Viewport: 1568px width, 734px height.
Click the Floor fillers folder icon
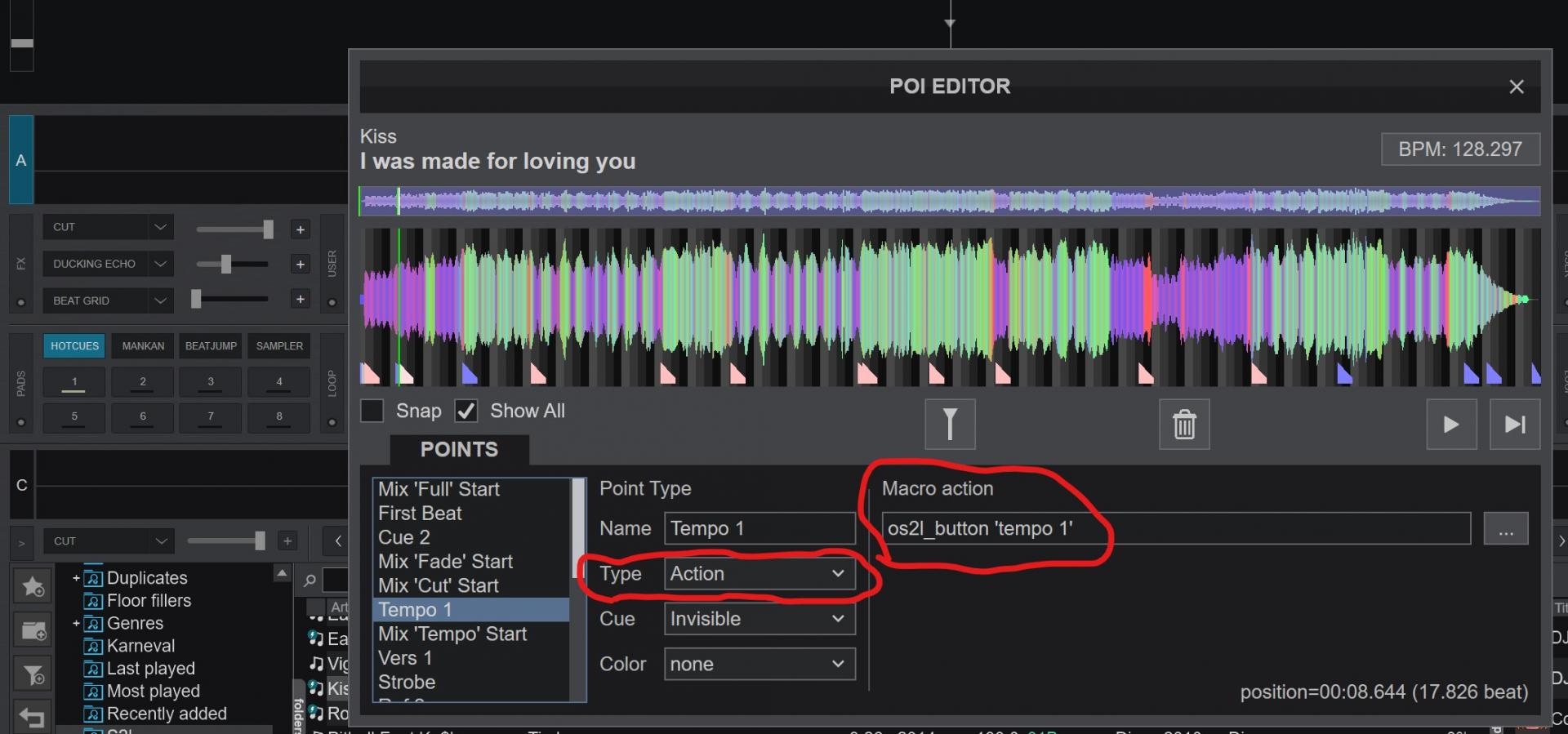tap(94, 601)
